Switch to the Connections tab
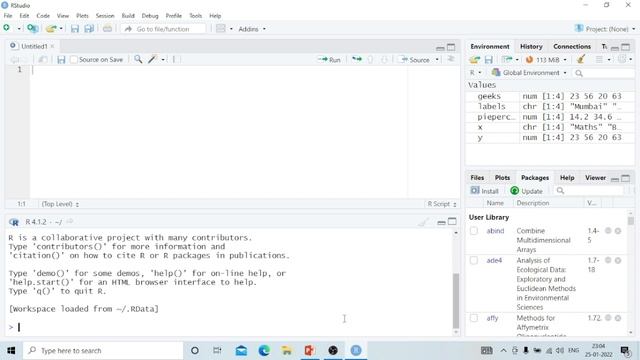 [572, 47]
